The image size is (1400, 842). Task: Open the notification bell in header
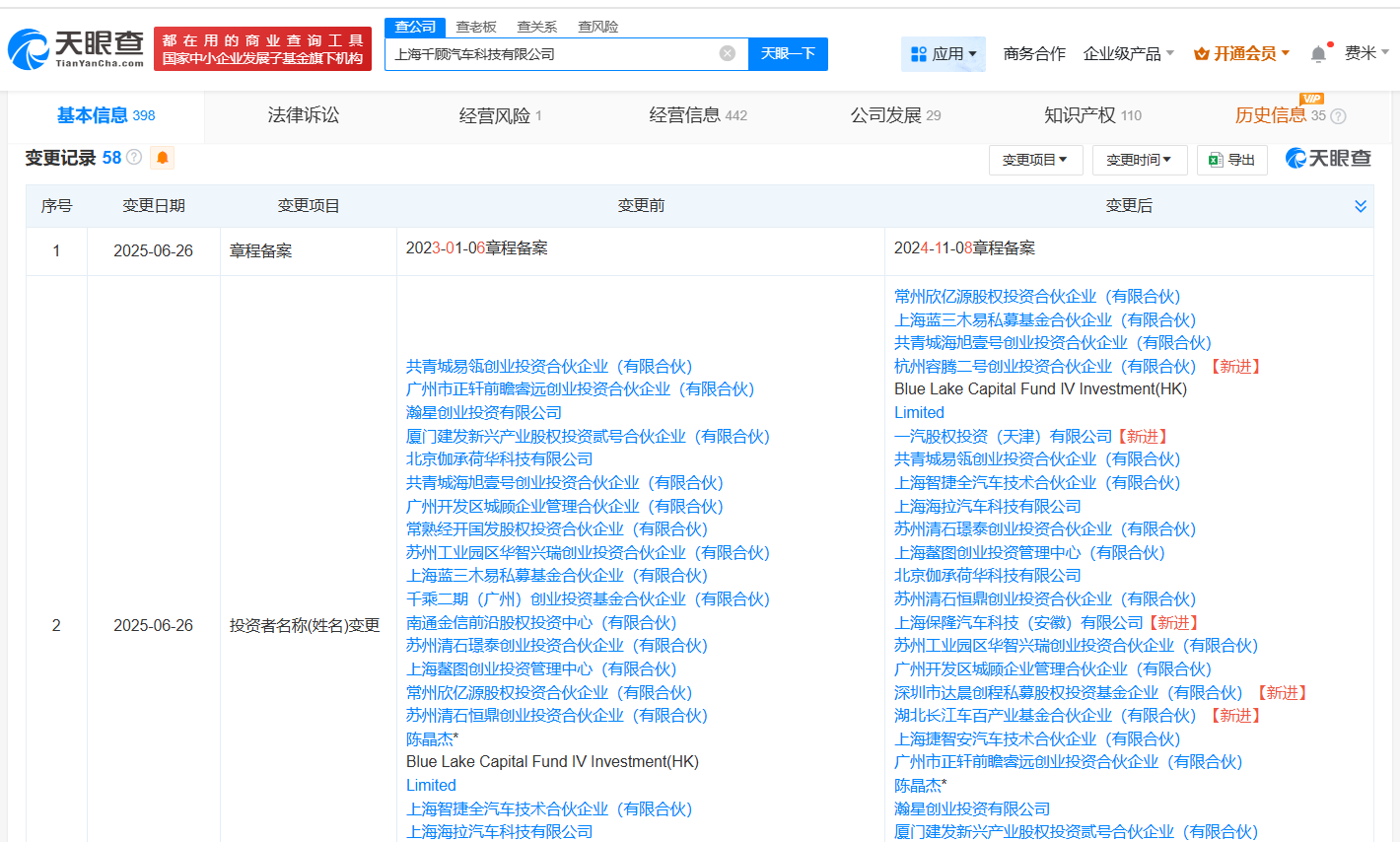pyautogui.click(x=1318, y=54)
